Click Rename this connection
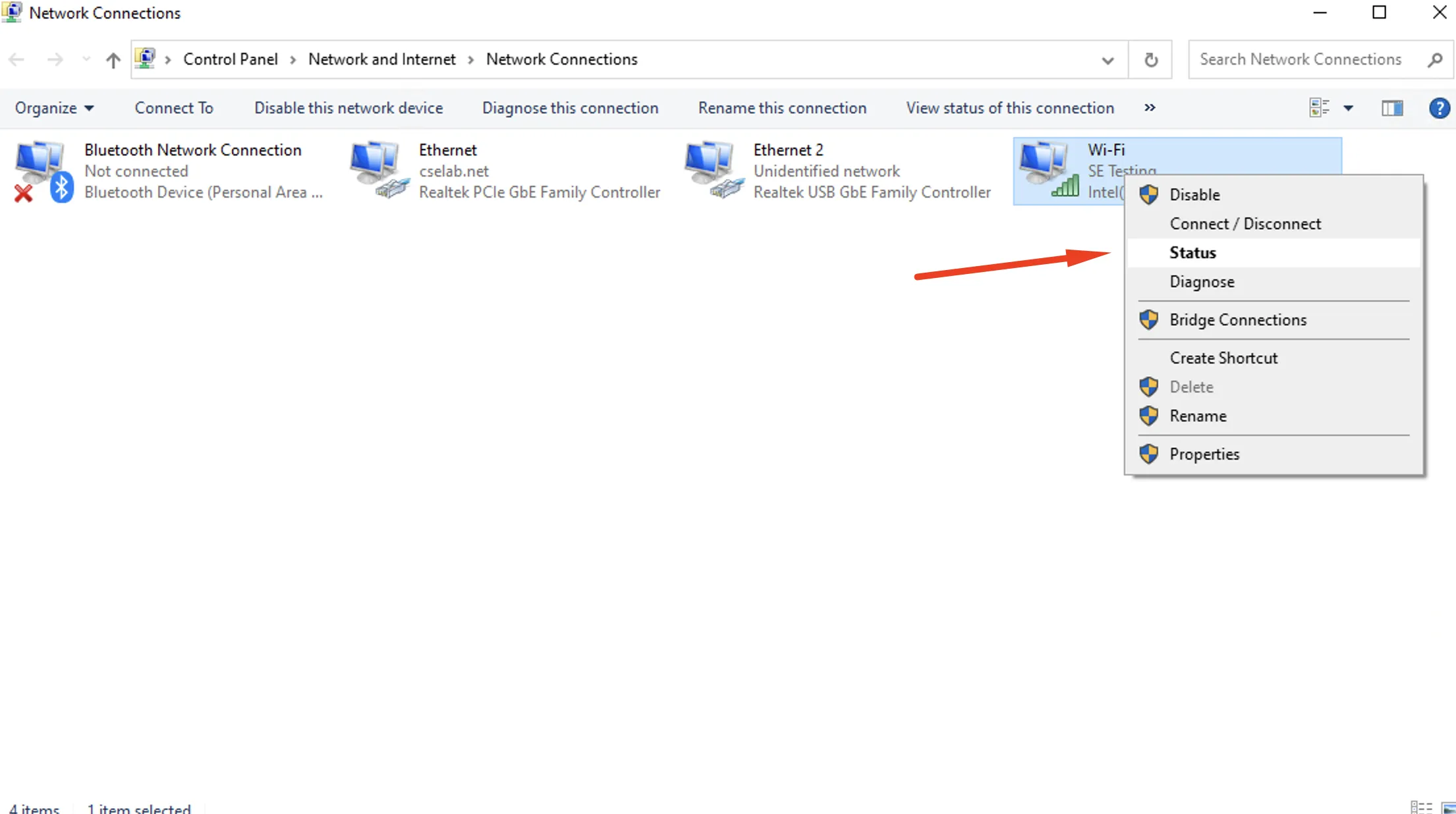 tap(782, 108)
